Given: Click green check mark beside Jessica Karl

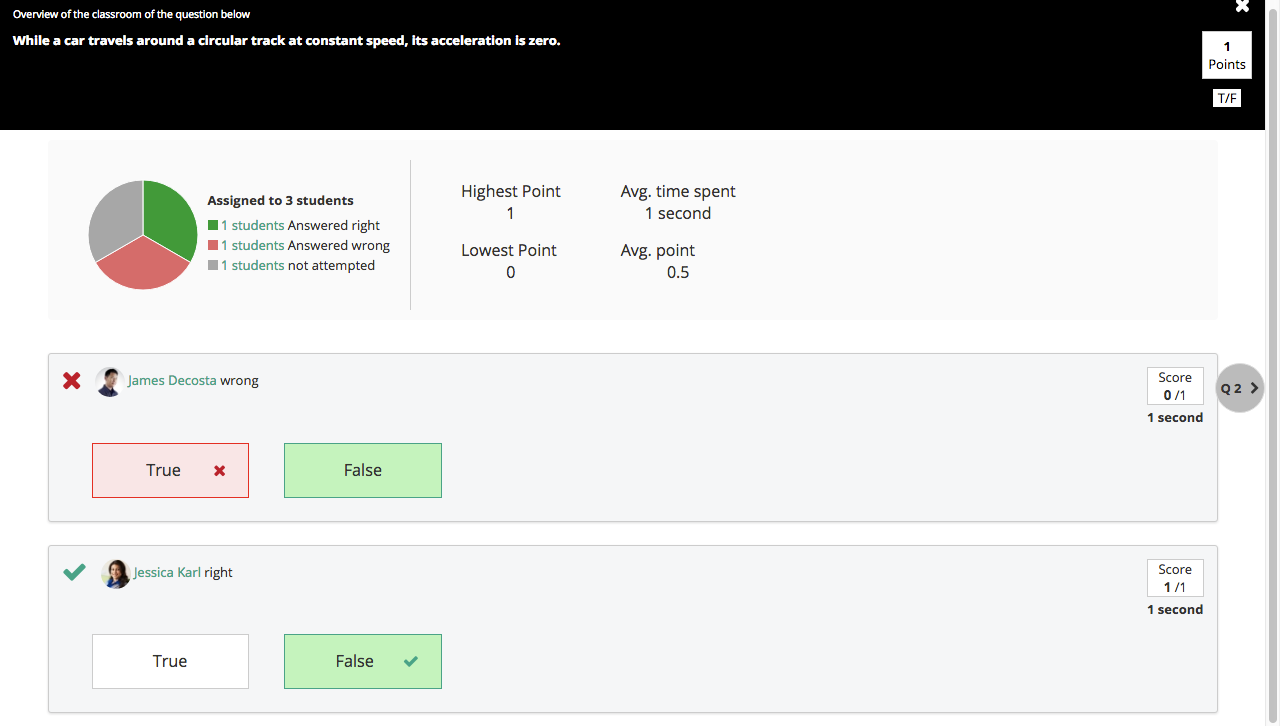Looking at the screenshot, I should tap(74, 572).
